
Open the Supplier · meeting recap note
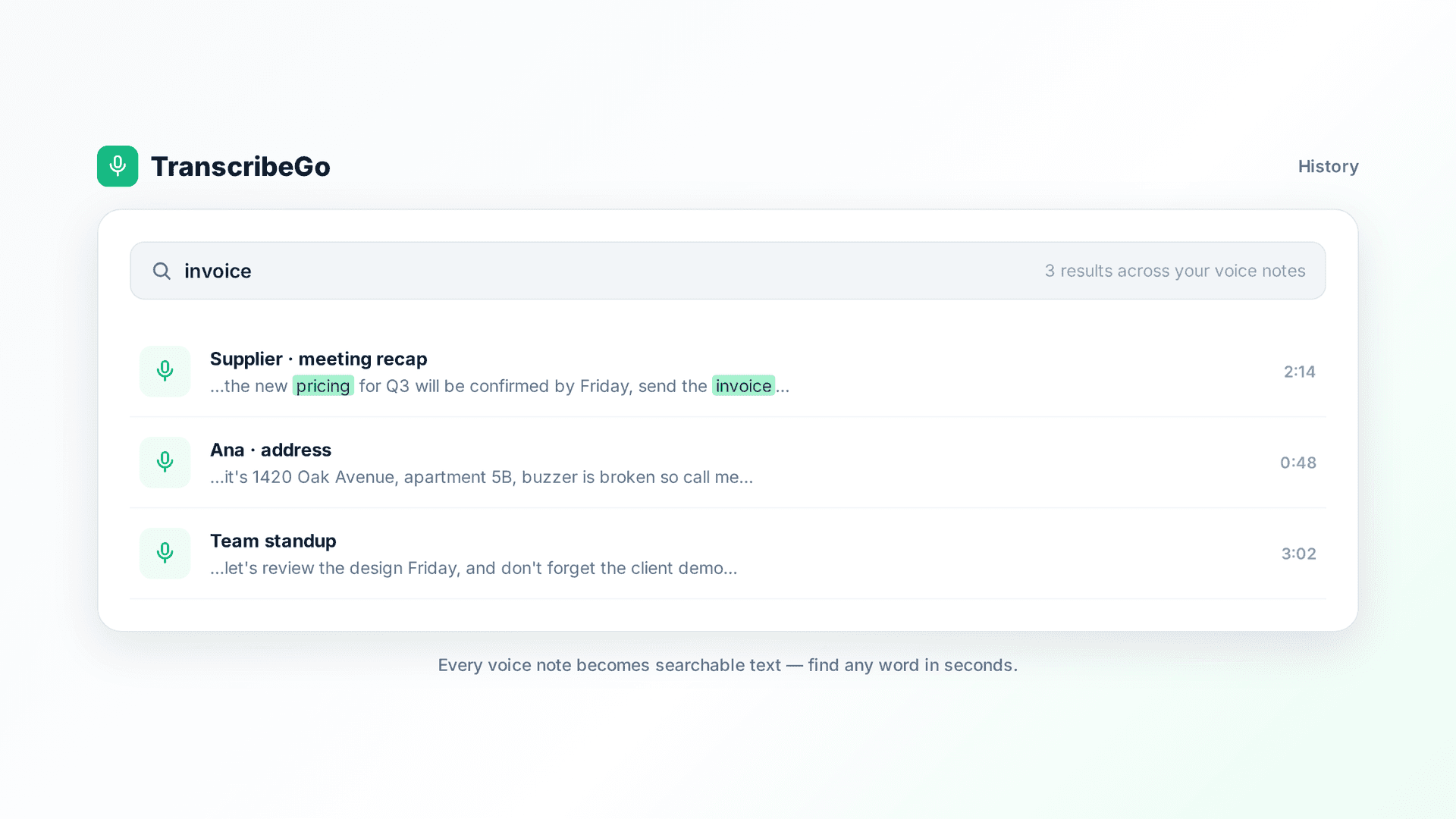tap(727, 372)
